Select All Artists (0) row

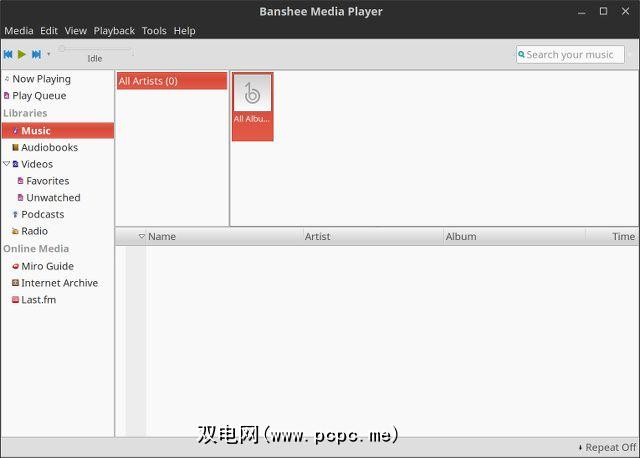coord(172,81)
